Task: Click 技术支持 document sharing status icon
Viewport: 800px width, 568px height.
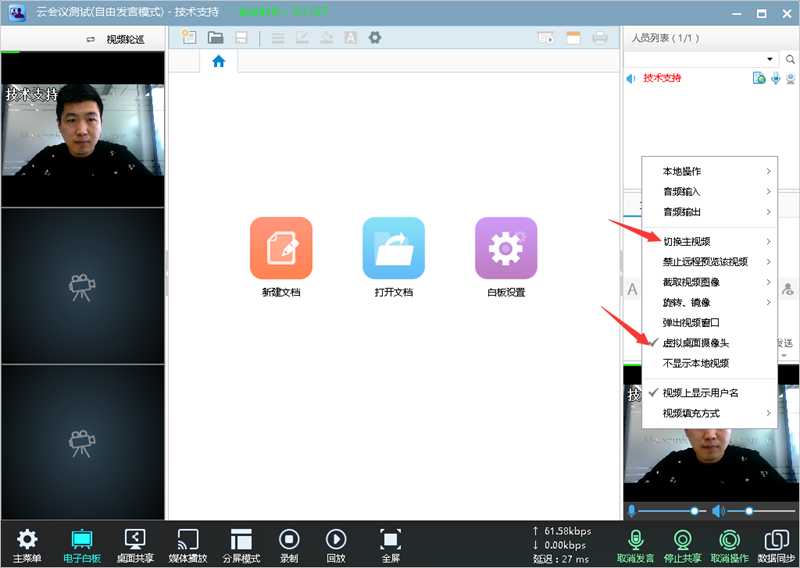Action: tap(759, 78)
